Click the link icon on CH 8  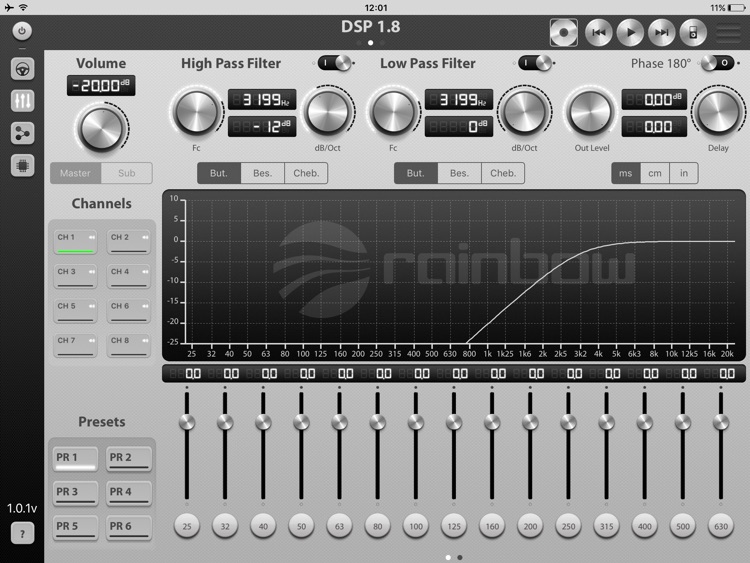click(145, 341)
